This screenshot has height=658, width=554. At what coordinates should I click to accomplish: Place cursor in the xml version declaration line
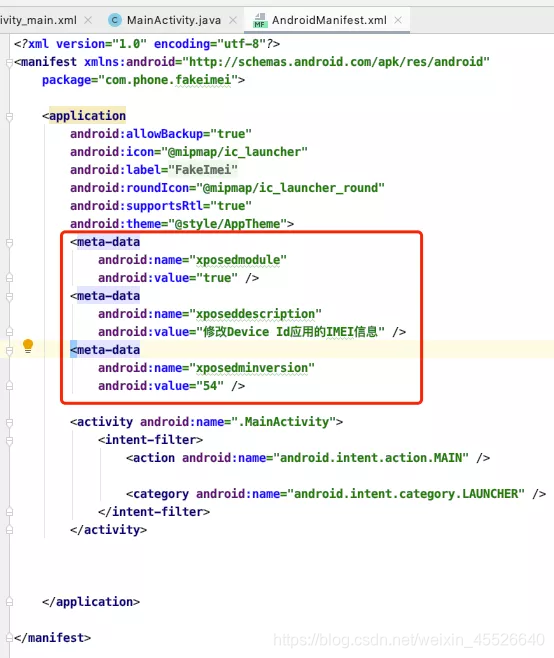[147, 44]
